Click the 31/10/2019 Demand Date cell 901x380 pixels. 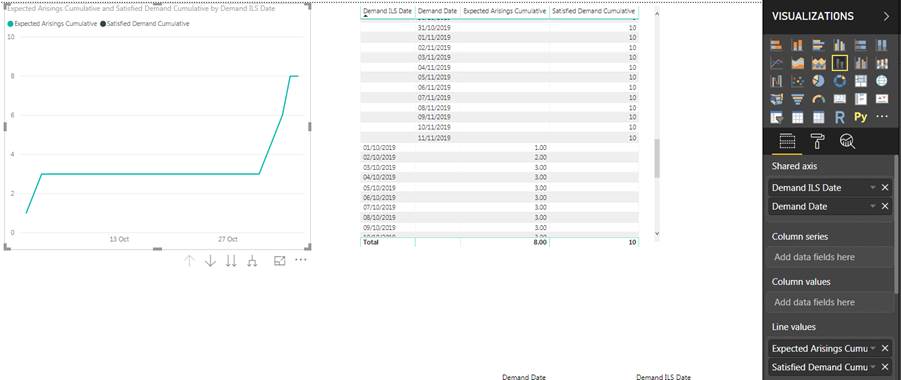click(435, 28)
